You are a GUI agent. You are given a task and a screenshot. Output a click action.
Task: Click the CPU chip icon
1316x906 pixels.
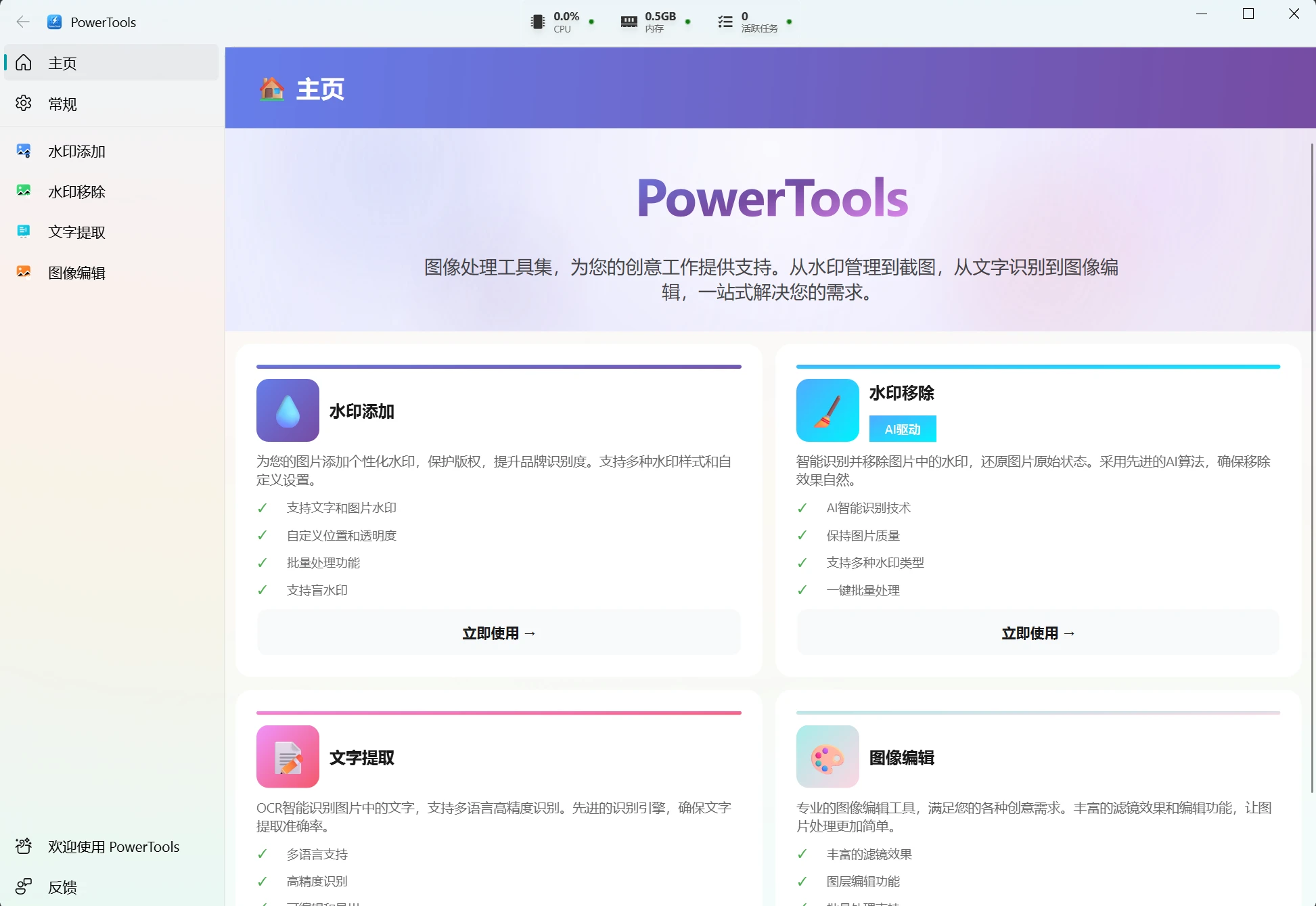(538, 22)
